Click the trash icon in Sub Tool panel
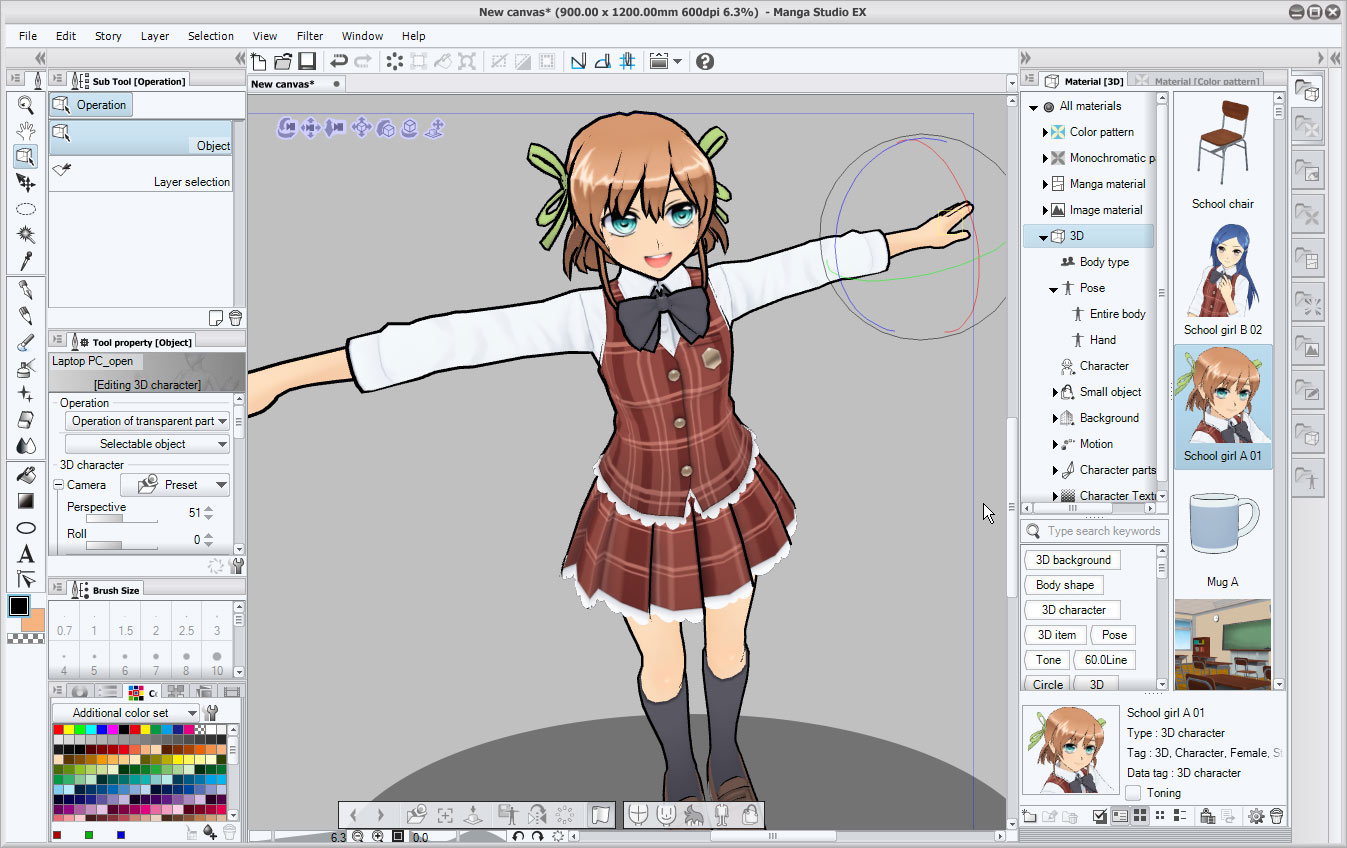 point(235,318)
